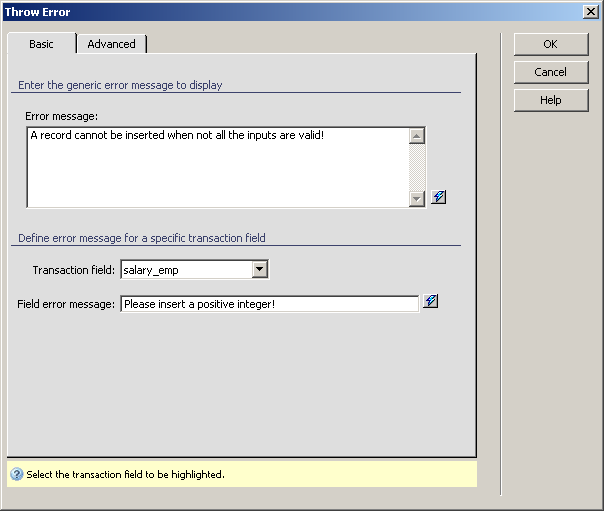Image resolution: width=604 pixels, height=511 pixels.
Task: Click inside the Error message text area
Action: [217, 167]
